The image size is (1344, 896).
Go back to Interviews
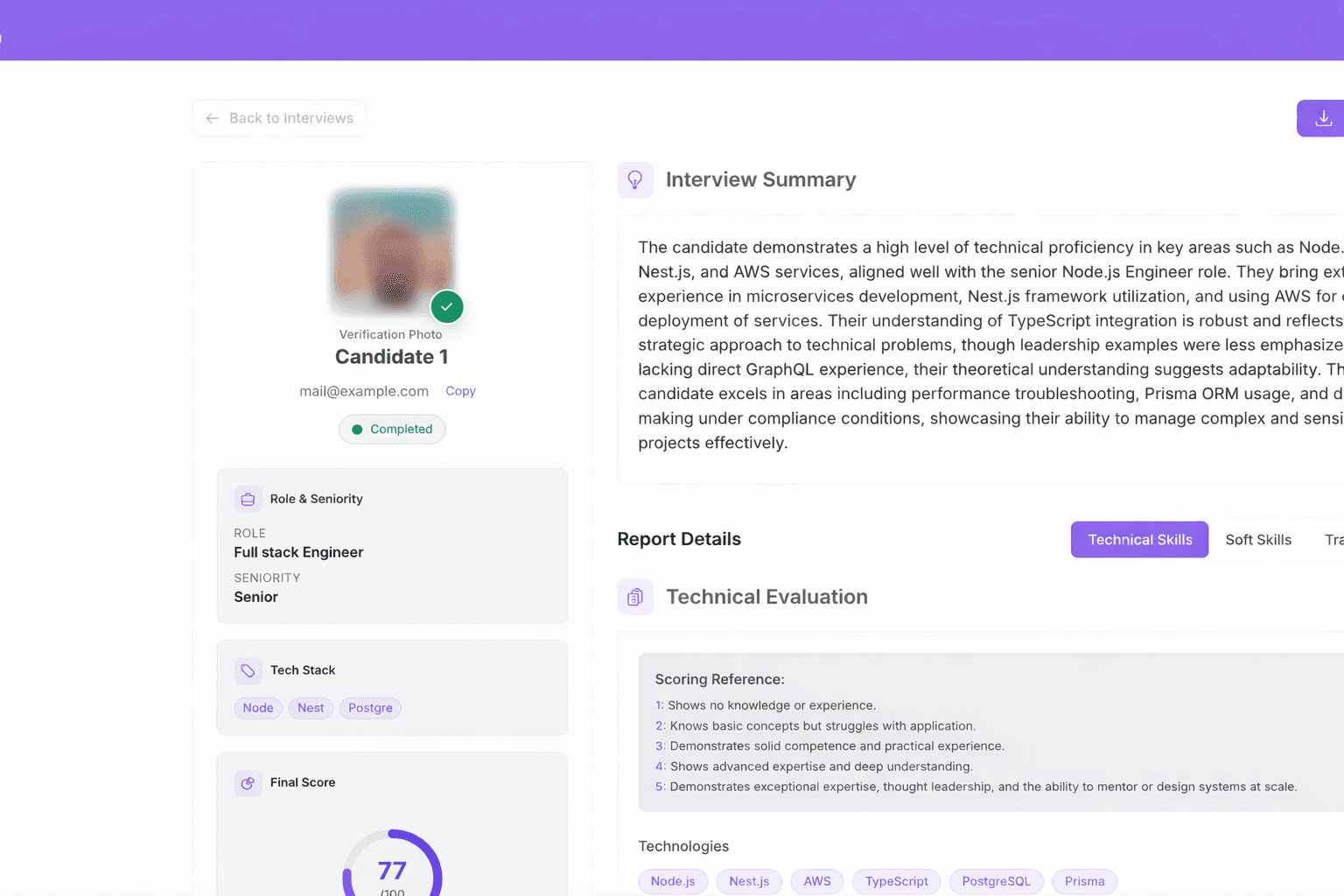280,118
